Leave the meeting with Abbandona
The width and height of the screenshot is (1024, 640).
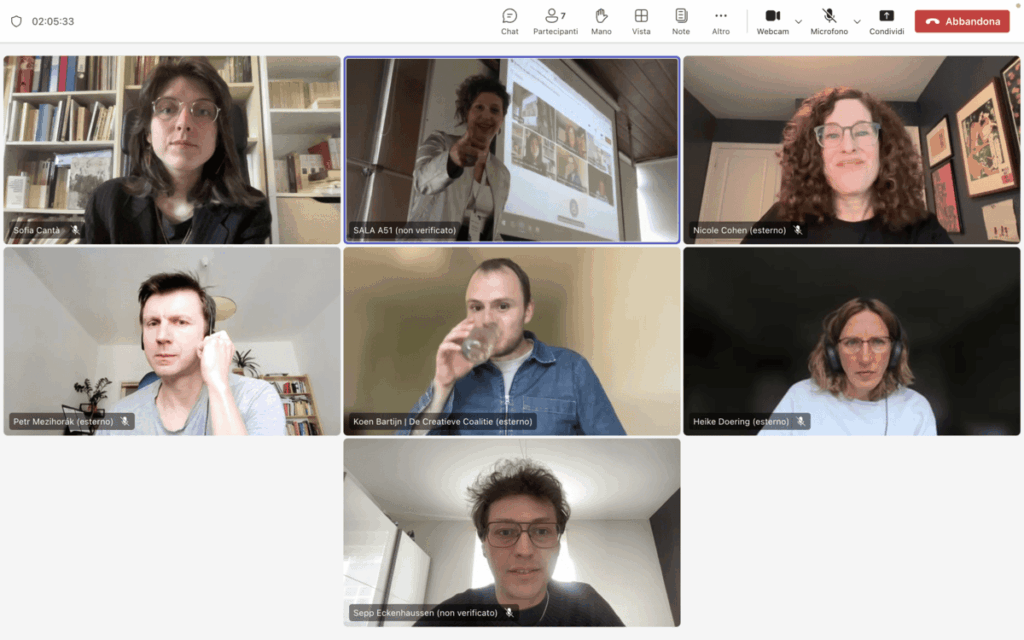point(962,21)
